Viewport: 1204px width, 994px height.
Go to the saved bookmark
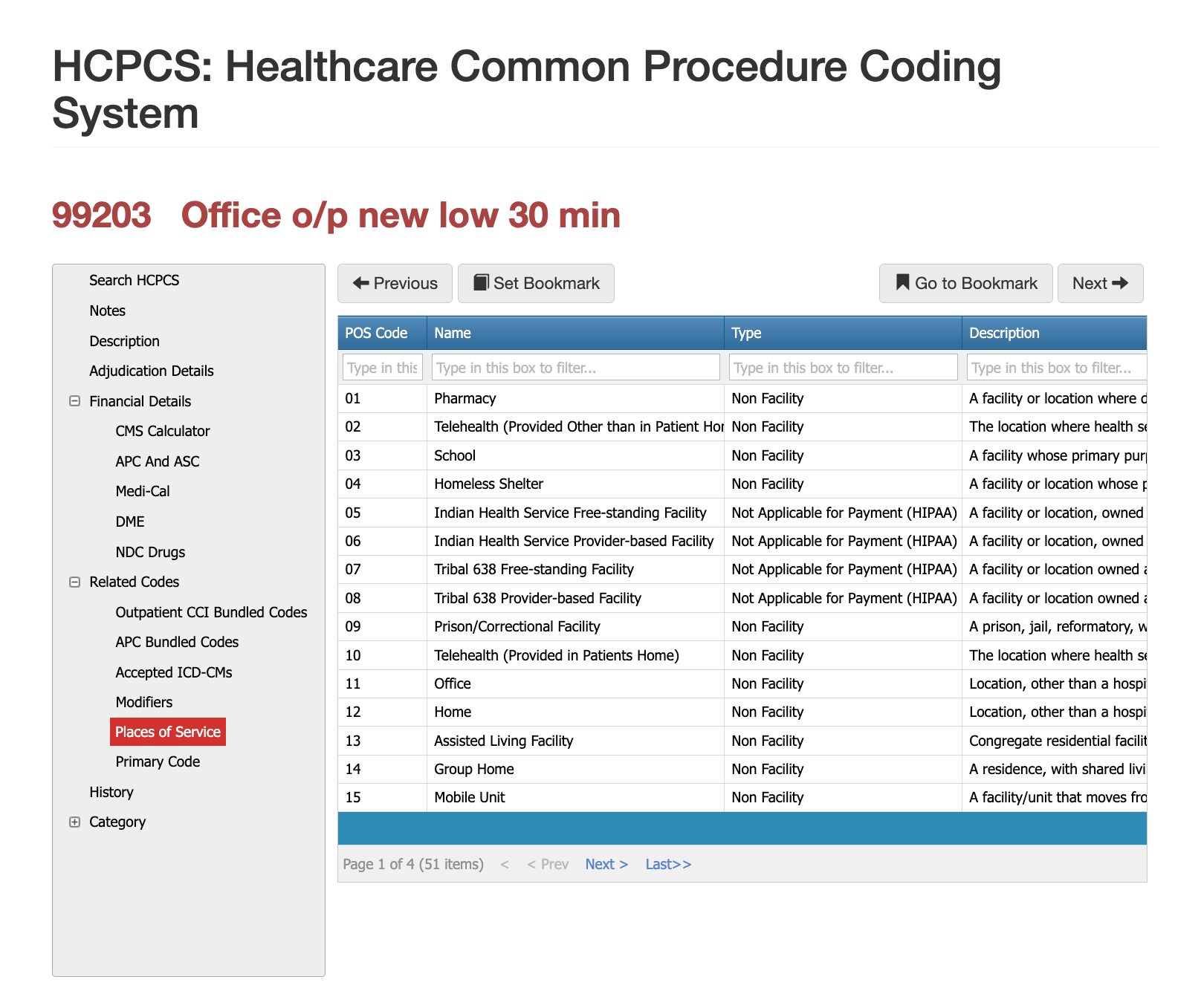[965, 283]
